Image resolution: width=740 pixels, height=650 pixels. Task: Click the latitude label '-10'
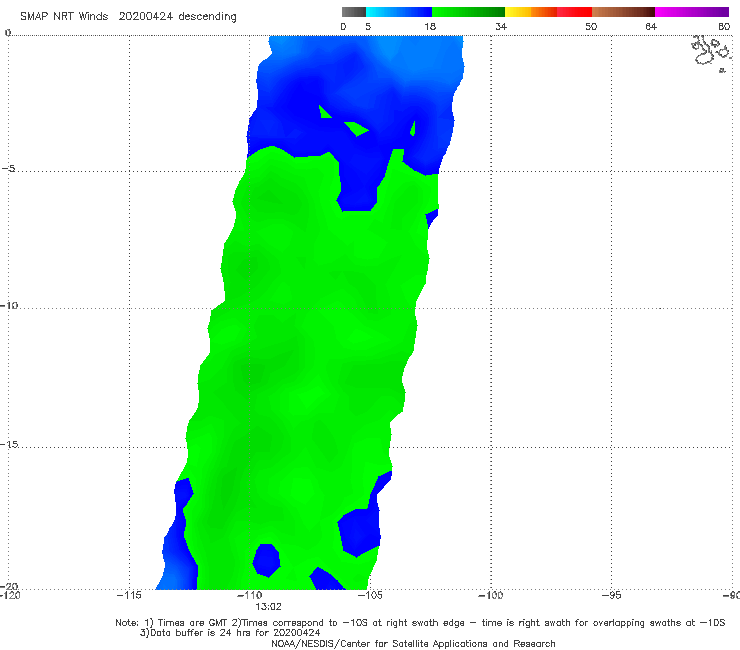tap(9, 305)
